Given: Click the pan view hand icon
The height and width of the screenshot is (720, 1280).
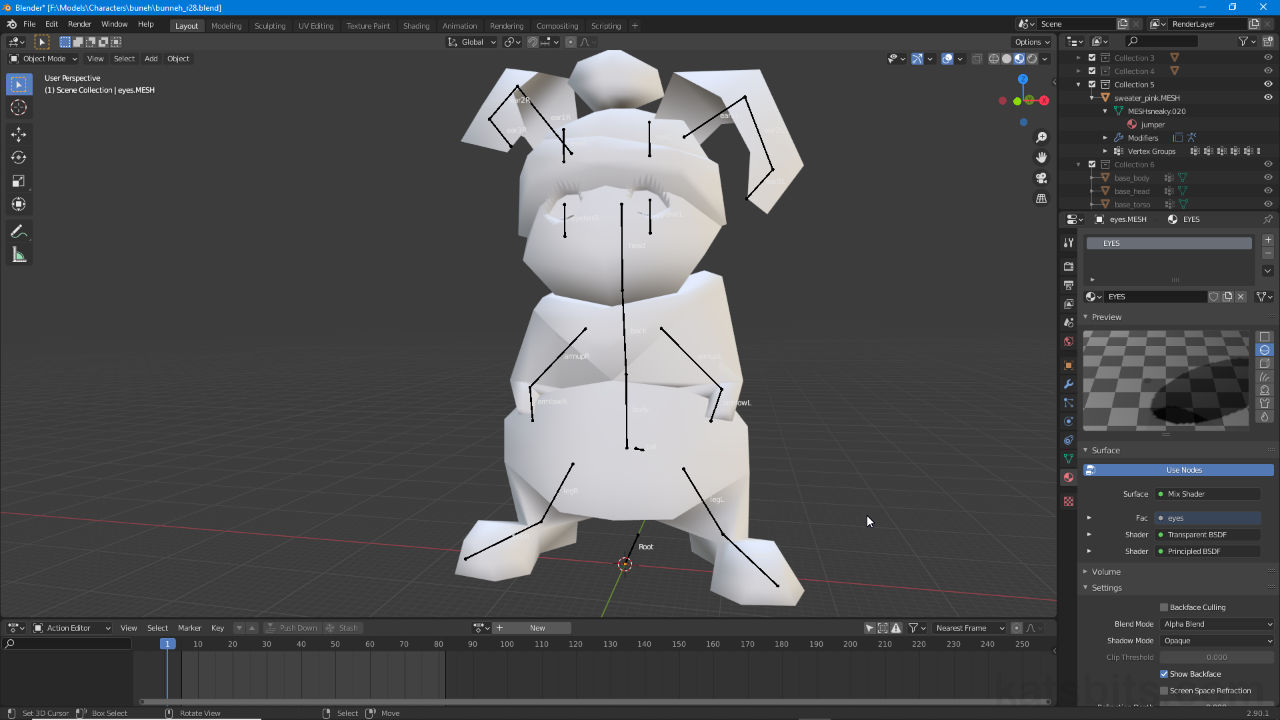Looking at the screenshot, I should (1042, 157).
